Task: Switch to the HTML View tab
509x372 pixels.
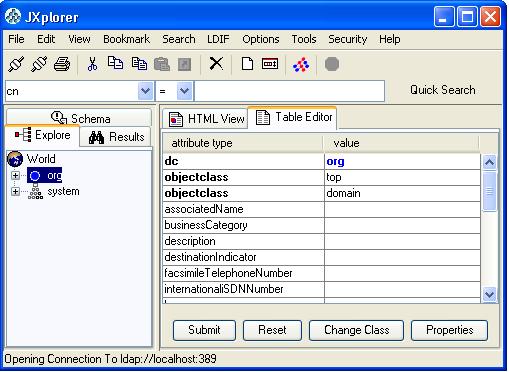Action: pyautogui.click(x=205, y=118)
